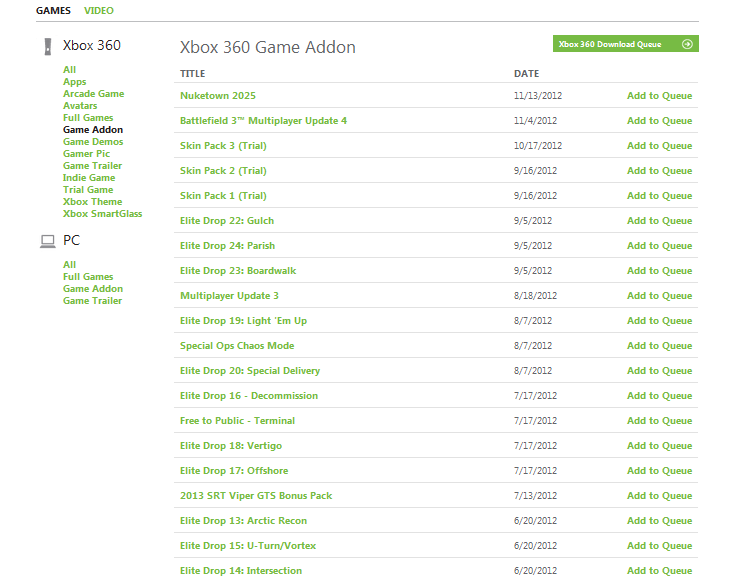Open Avatars category
The image size is (753, 579).
point(80,106)
